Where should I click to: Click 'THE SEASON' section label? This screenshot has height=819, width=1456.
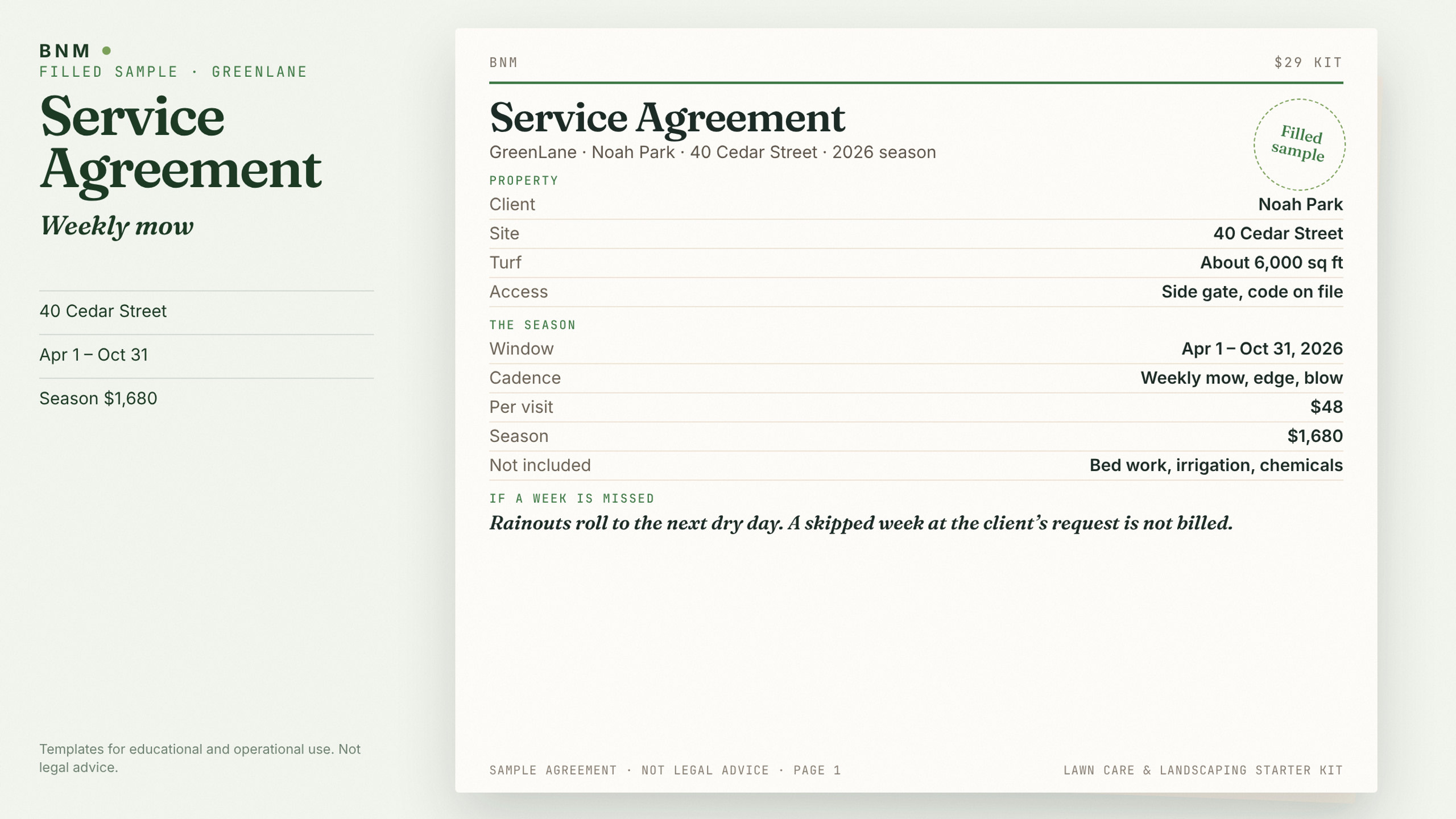click(532, 325)
